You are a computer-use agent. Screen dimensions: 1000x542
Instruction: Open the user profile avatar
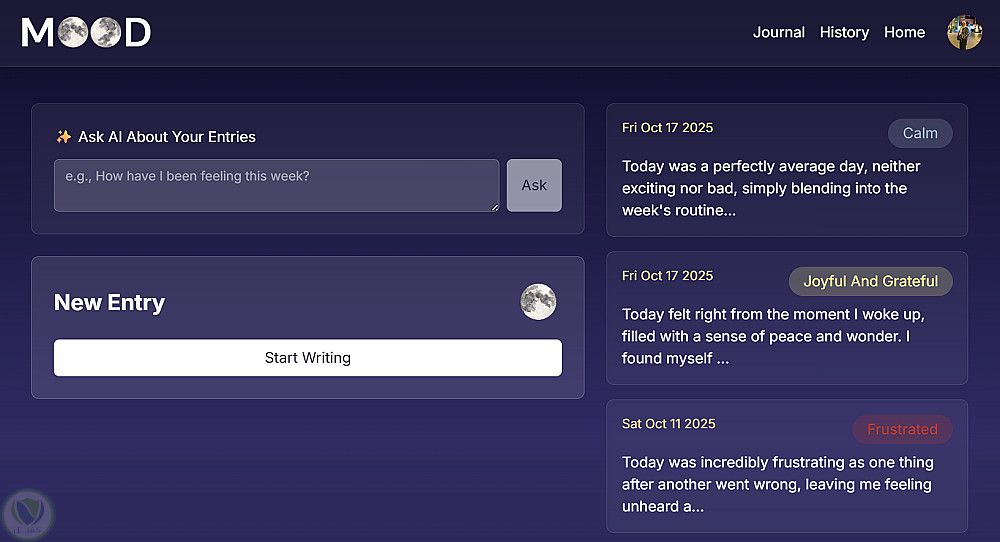click(965, 32)
